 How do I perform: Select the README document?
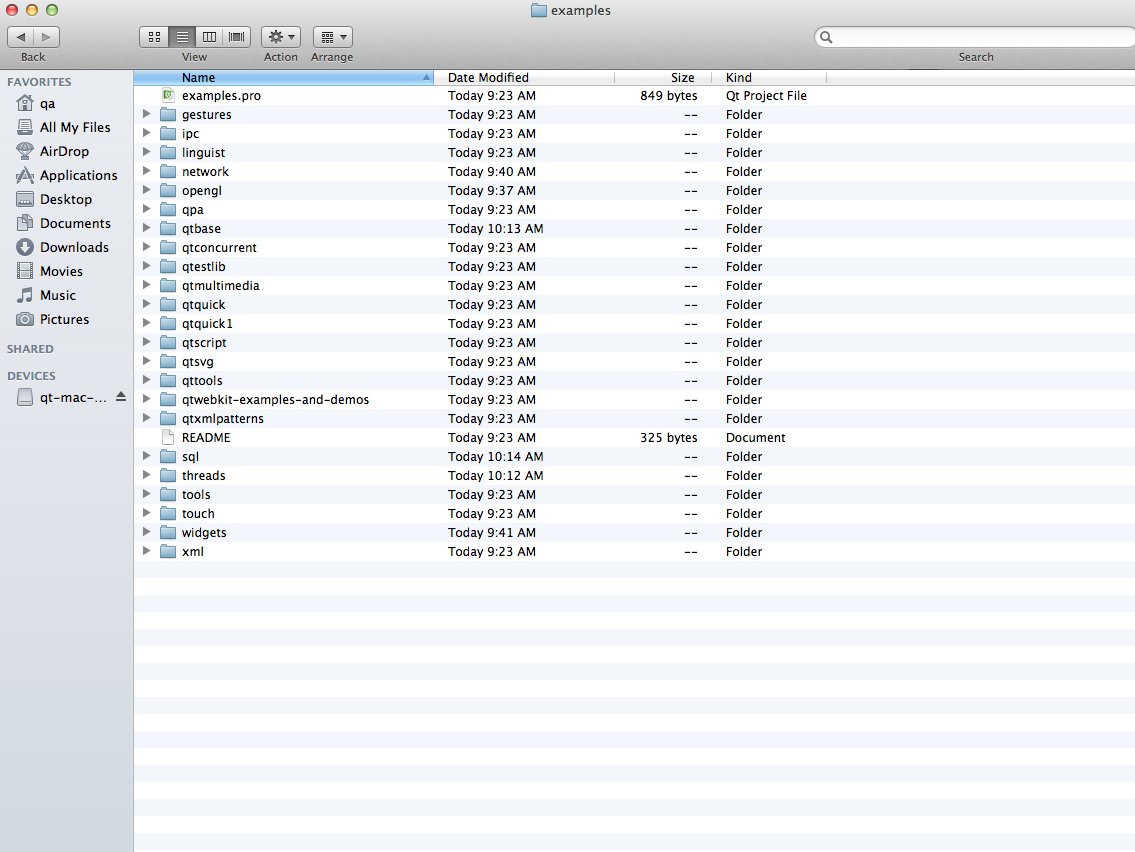coord(206,438)
